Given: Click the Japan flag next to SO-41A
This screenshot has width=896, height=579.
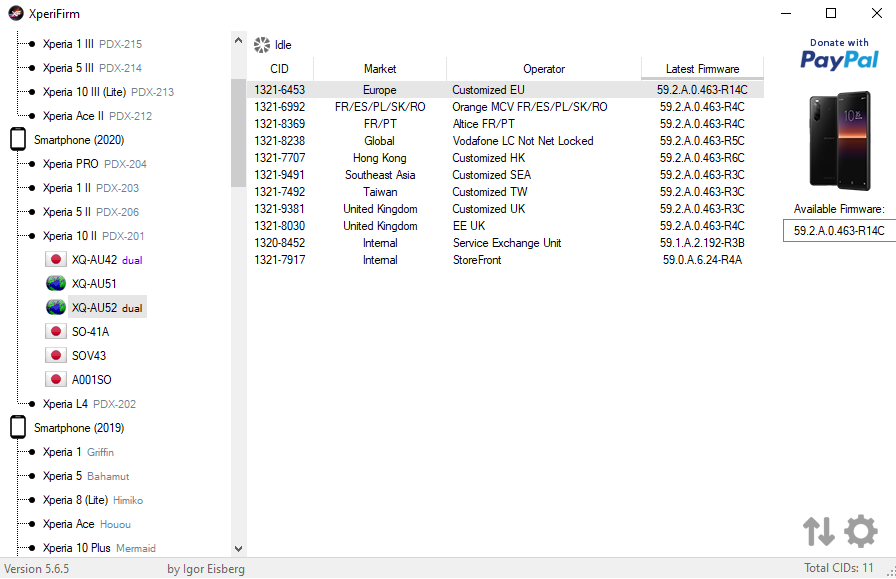Looking at the screenshot, I should (55, 332).
